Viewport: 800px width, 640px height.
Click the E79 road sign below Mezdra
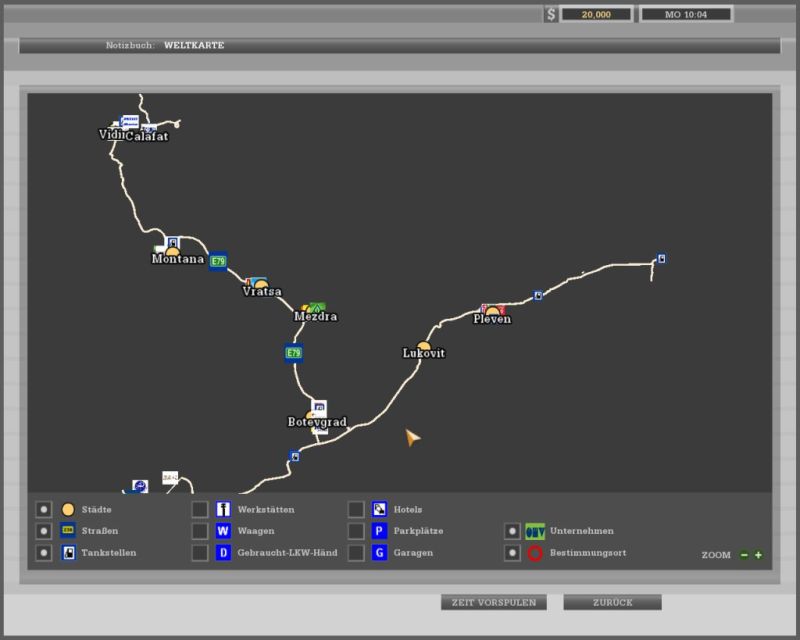(x=293, y=353)
